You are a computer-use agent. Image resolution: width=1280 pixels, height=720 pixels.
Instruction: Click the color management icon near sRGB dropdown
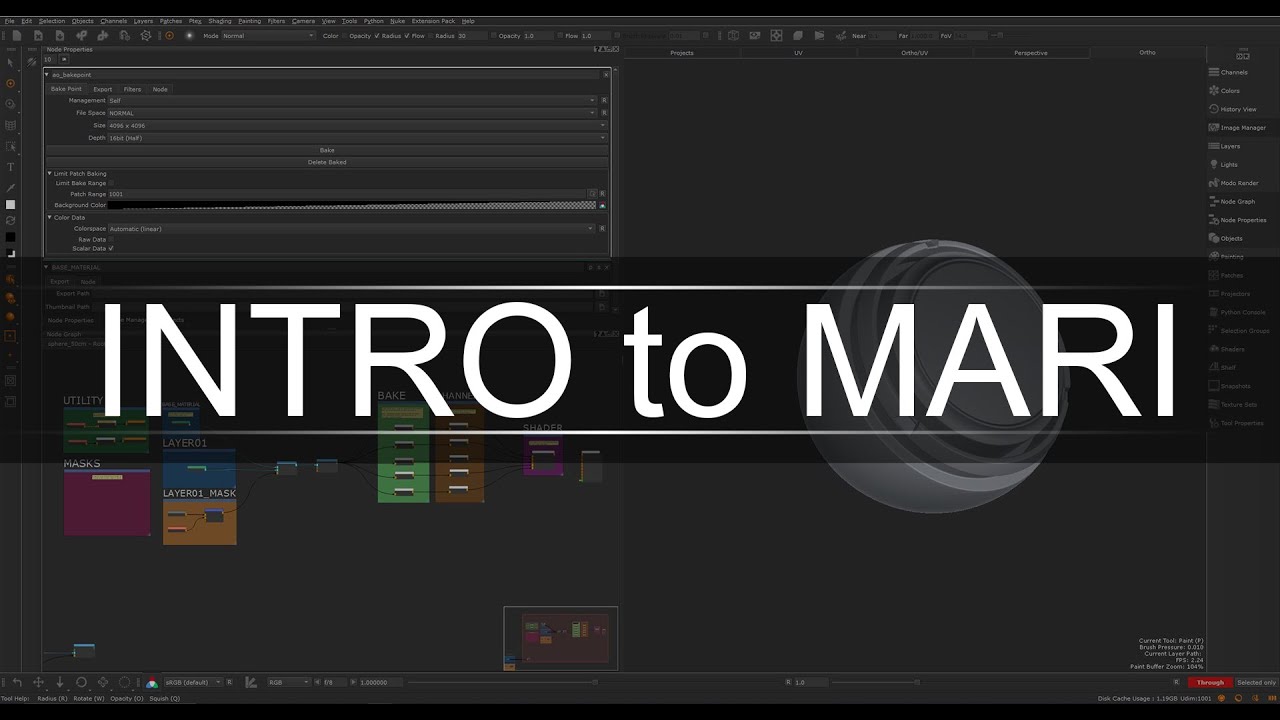152,682
